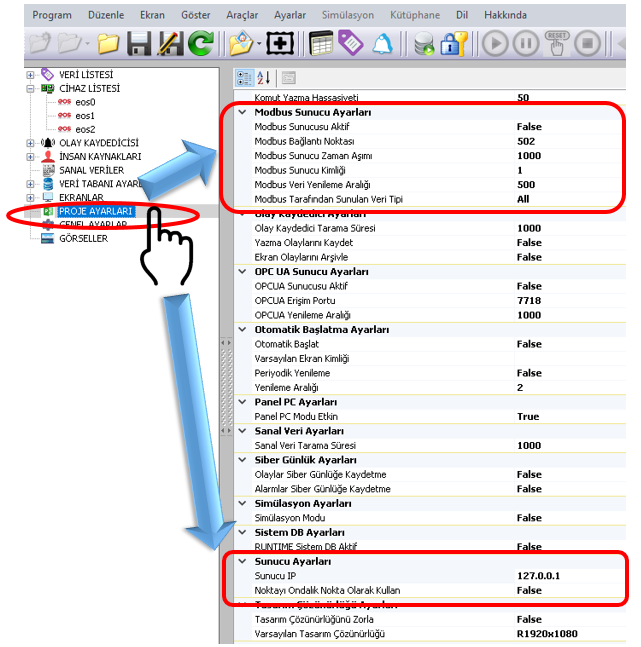Collapse Modbus Sunucu Ayarları section

tap(243, 112)
